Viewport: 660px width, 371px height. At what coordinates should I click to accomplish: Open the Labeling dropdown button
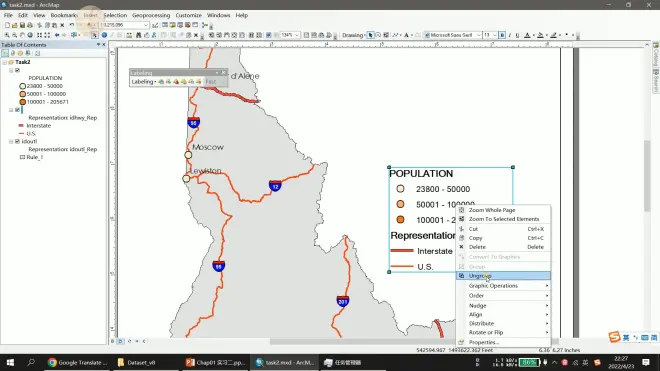coord(144,82)
